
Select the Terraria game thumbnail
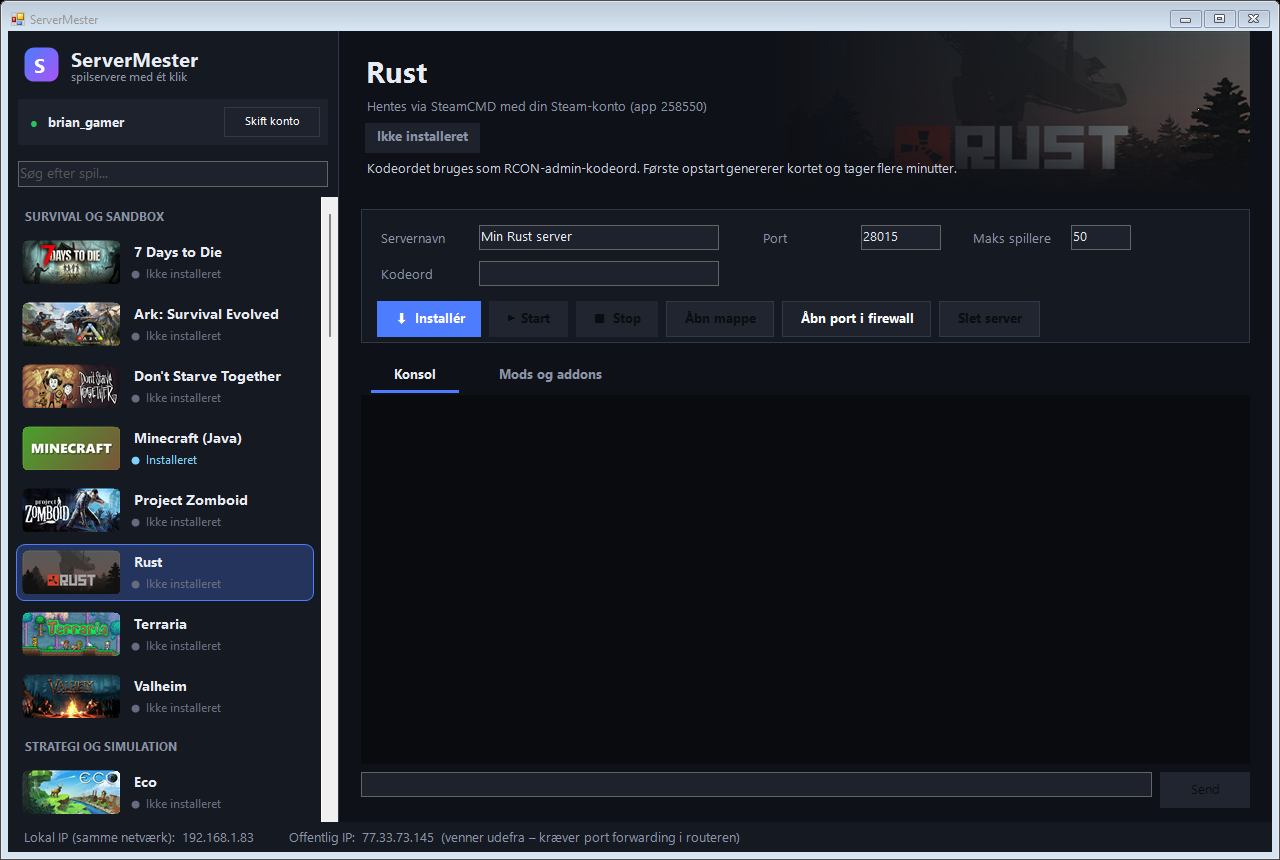pos(71,634)
